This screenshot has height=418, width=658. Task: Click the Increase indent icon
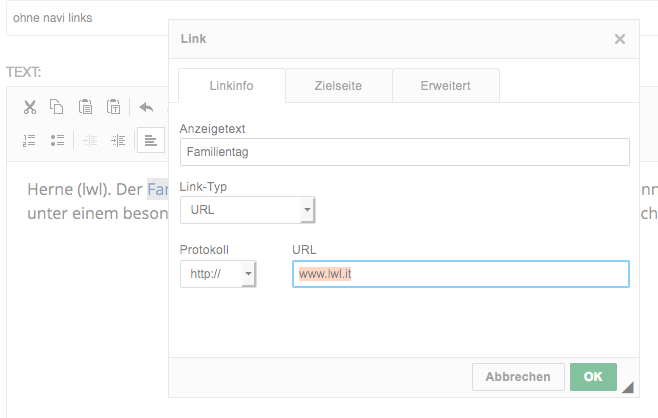118,140
